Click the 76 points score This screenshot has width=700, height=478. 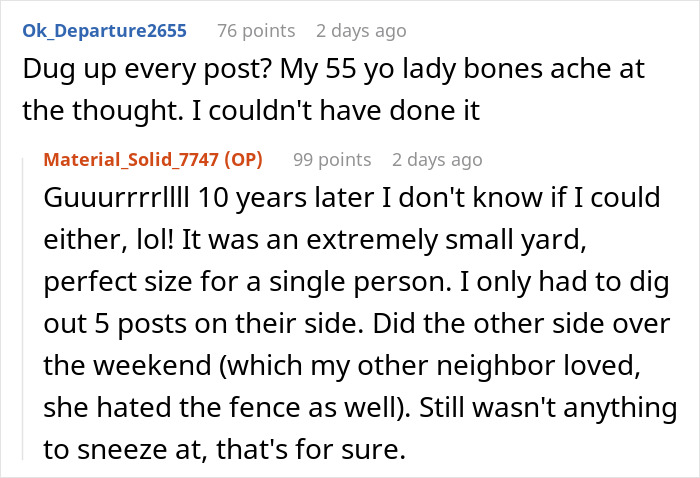(x=255, y=31)
